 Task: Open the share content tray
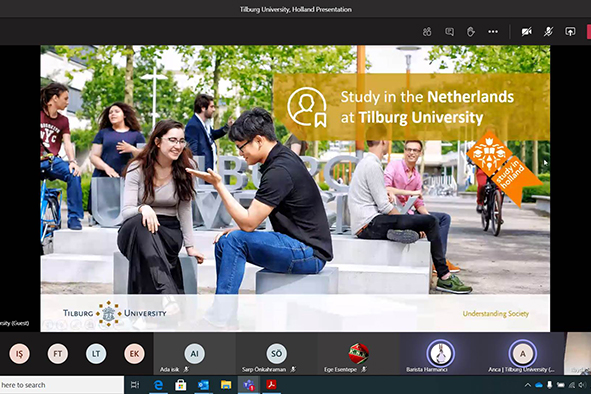pyautogui.click(x=570, y=32)
